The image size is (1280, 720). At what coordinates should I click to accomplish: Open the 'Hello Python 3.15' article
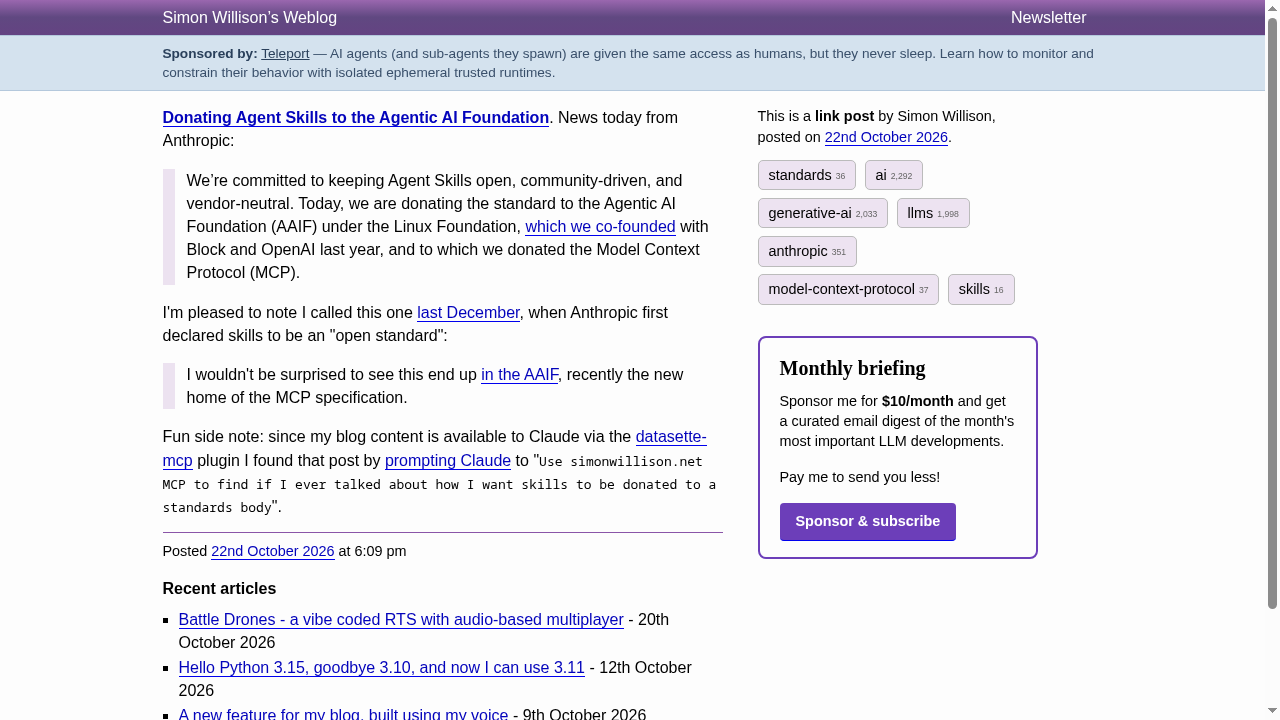click(x=381, y=668)
